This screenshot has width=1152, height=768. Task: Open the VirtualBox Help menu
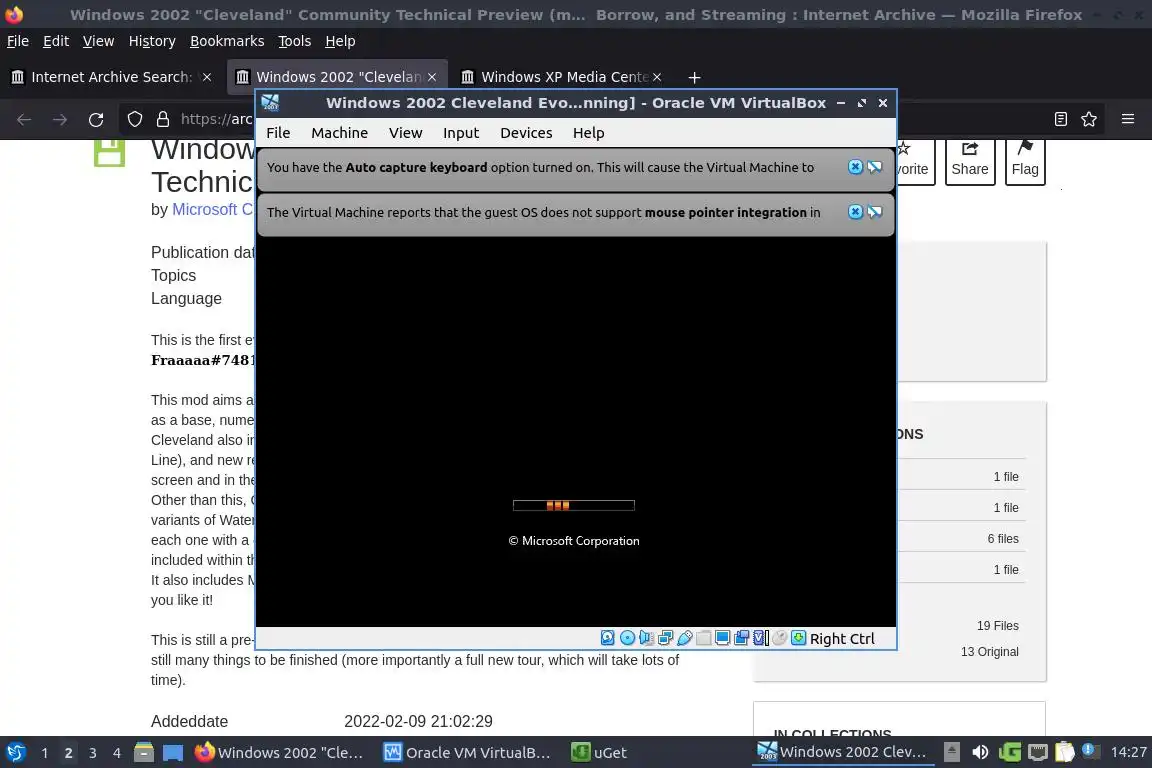588,133
